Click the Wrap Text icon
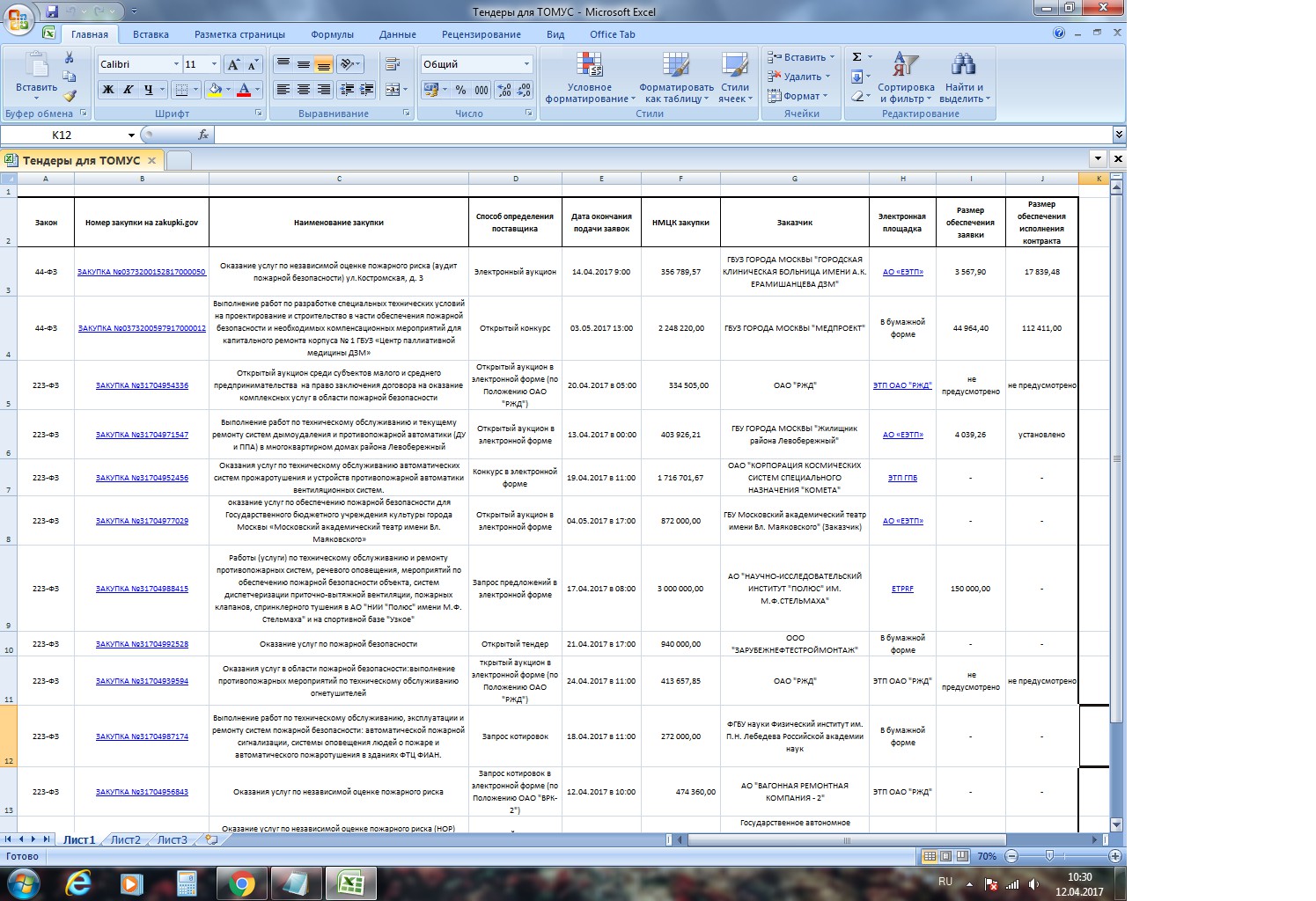Screen dimensions: 1316x901 click(393, 64)
